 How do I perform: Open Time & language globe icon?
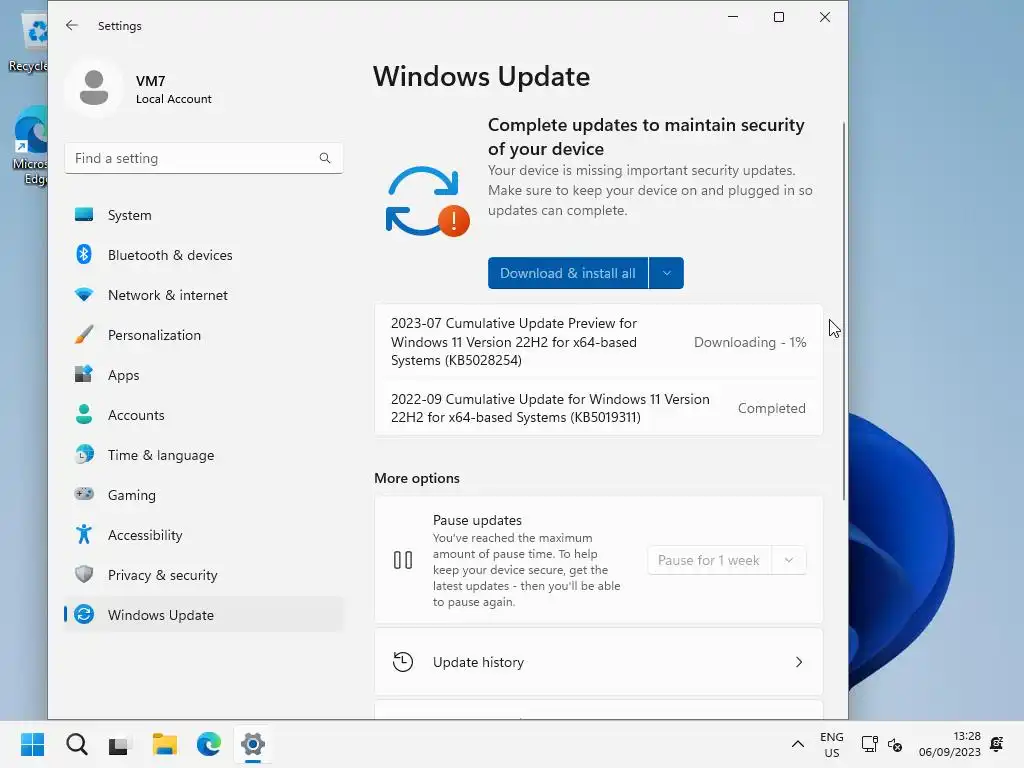(84, 455)
